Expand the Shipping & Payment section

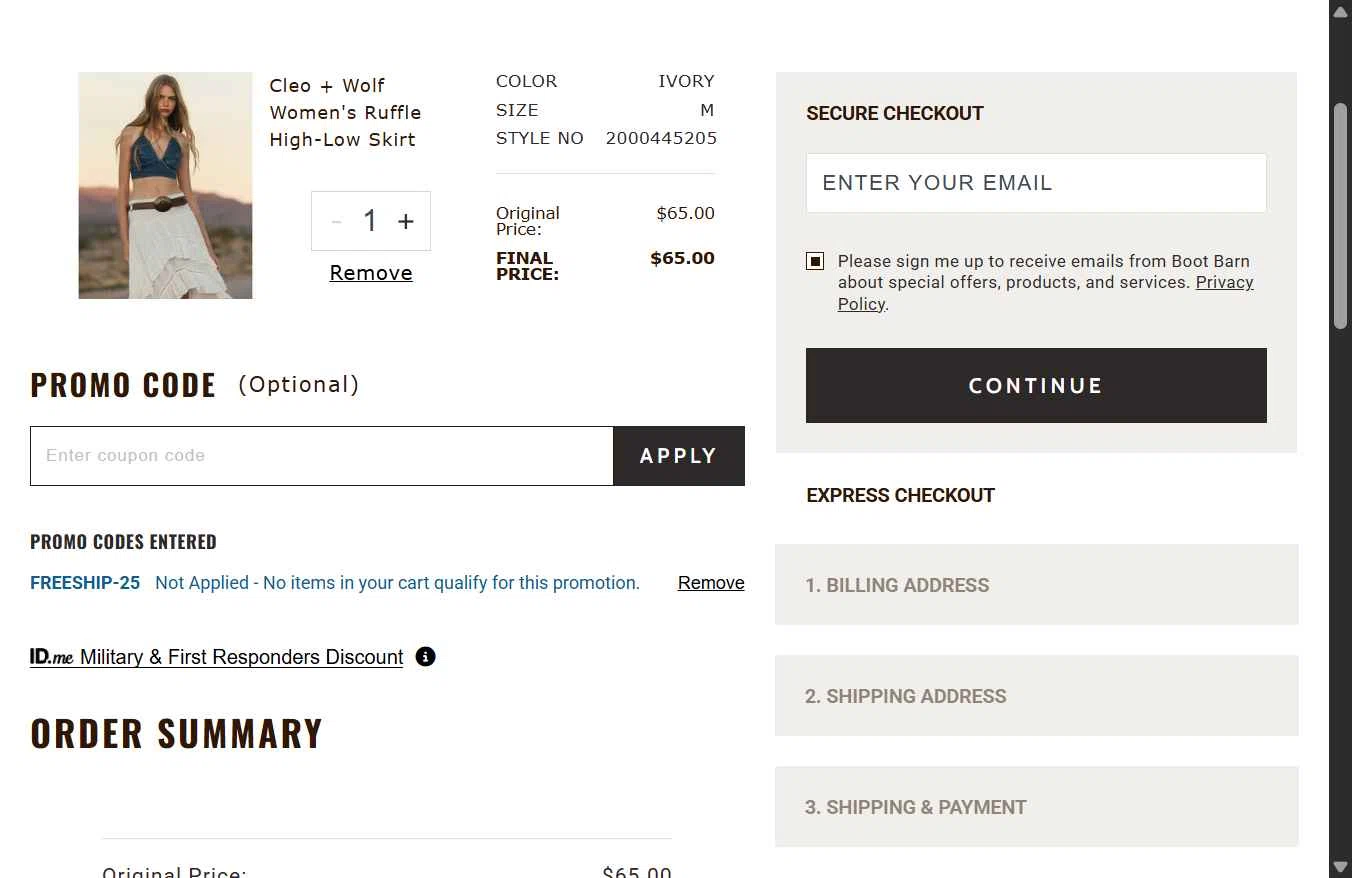(x=1036, y=807)
